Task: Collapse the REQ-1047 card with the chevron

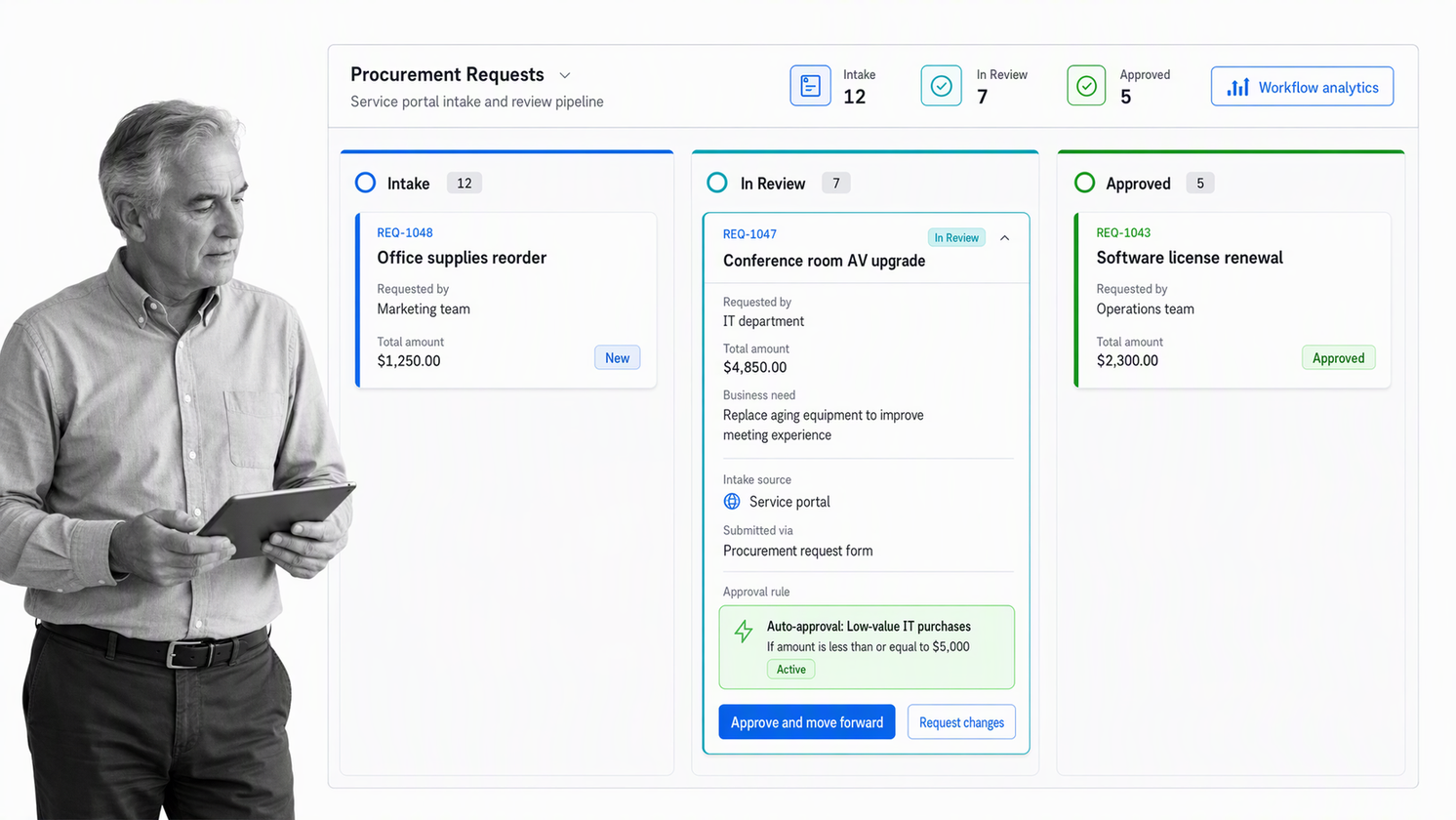Action: (1004, 238)
